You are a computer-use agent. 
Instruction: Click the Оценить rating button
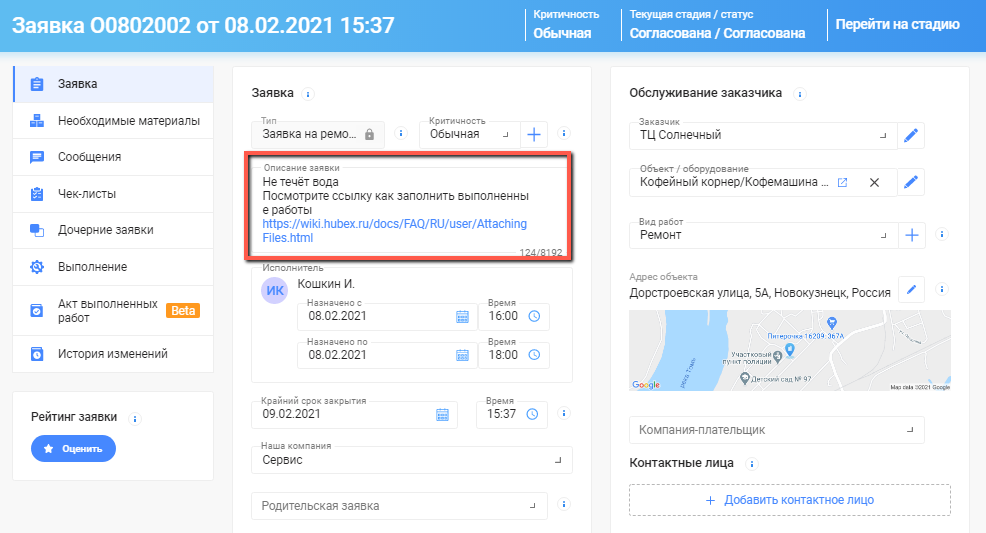pyautogui.click(x=74, y=449)
